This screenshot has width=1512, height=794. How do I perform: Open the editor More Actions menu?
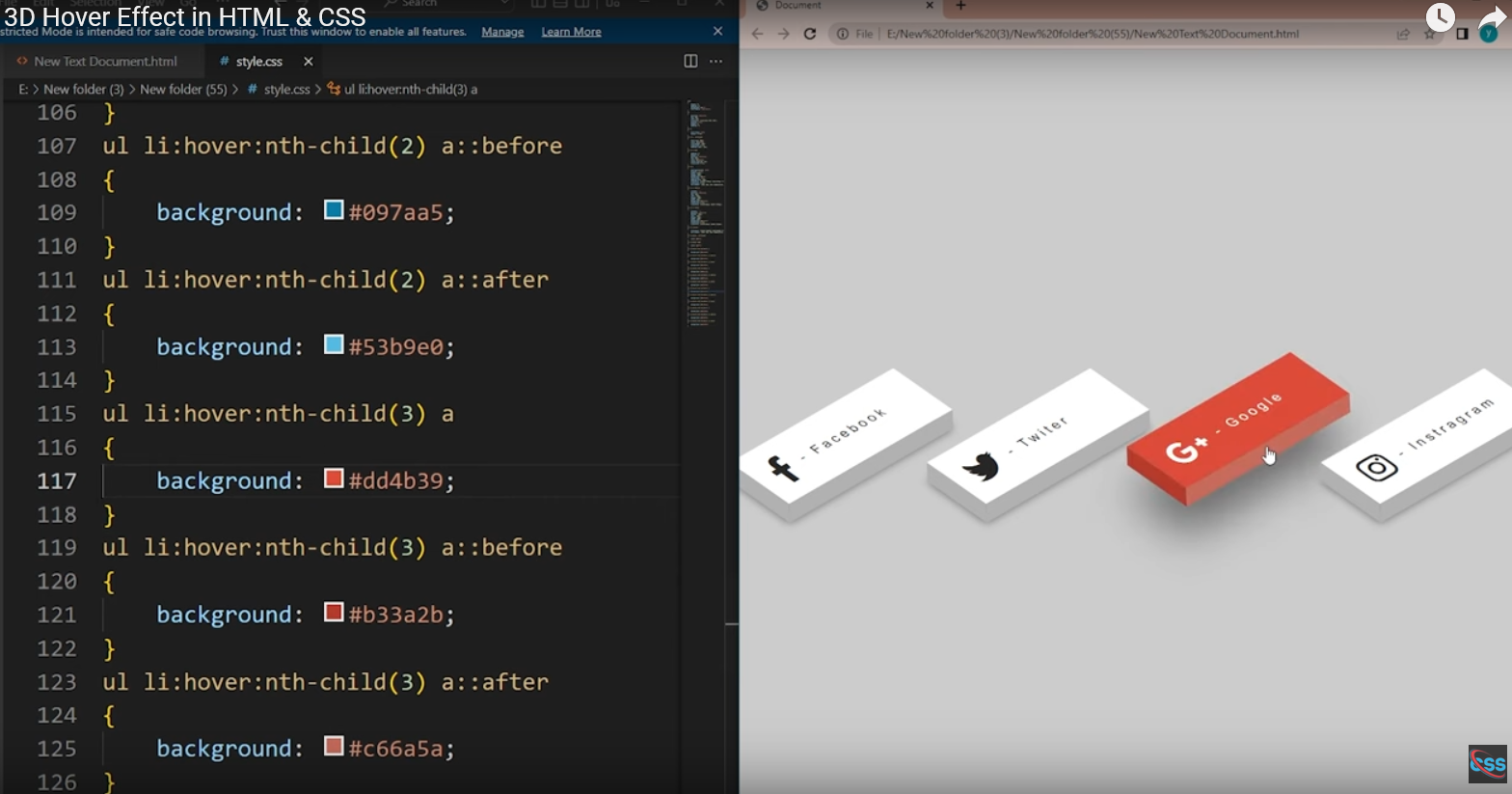pos(715,61)
